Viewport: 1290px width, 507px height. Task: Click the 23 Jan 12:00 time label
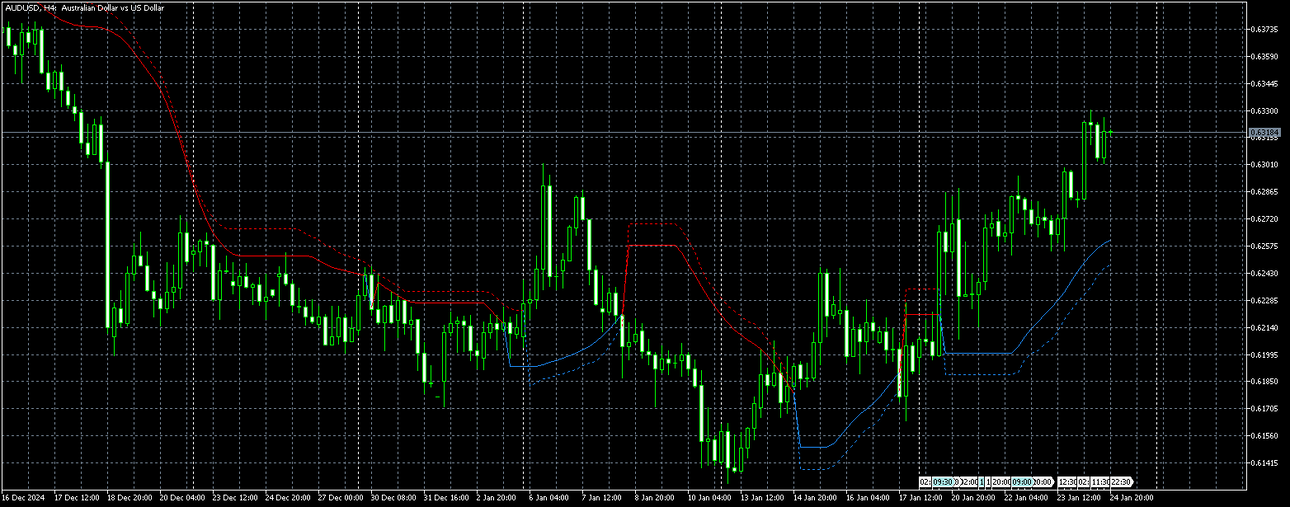point(1078,497)
